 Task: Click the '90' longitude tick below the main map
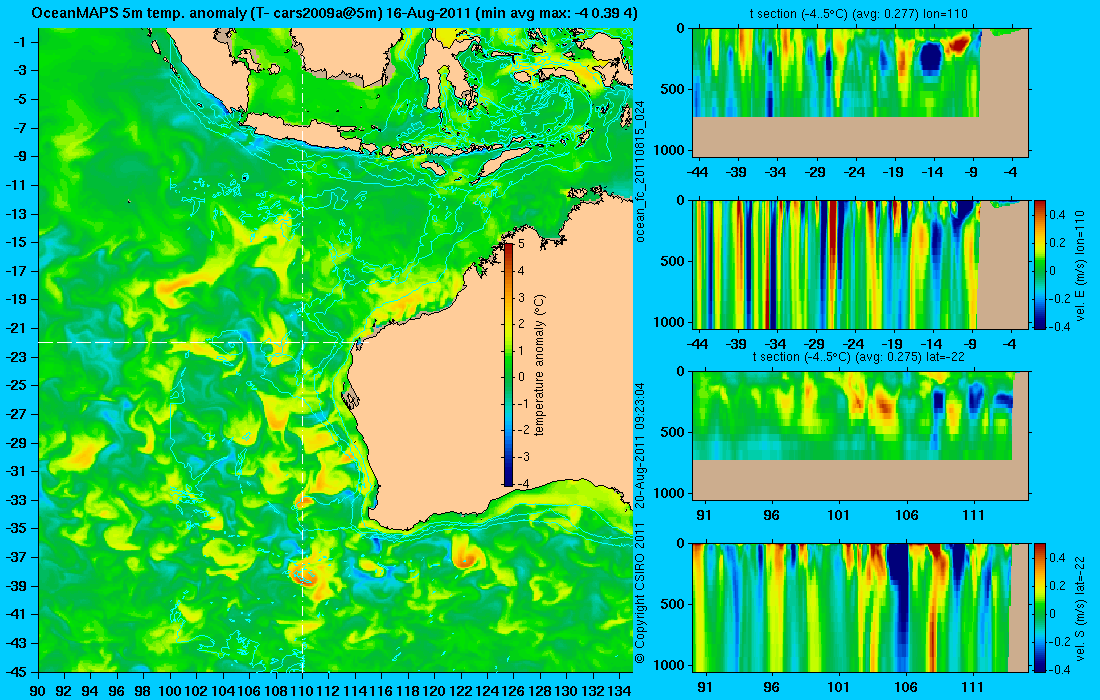[39, 691]
